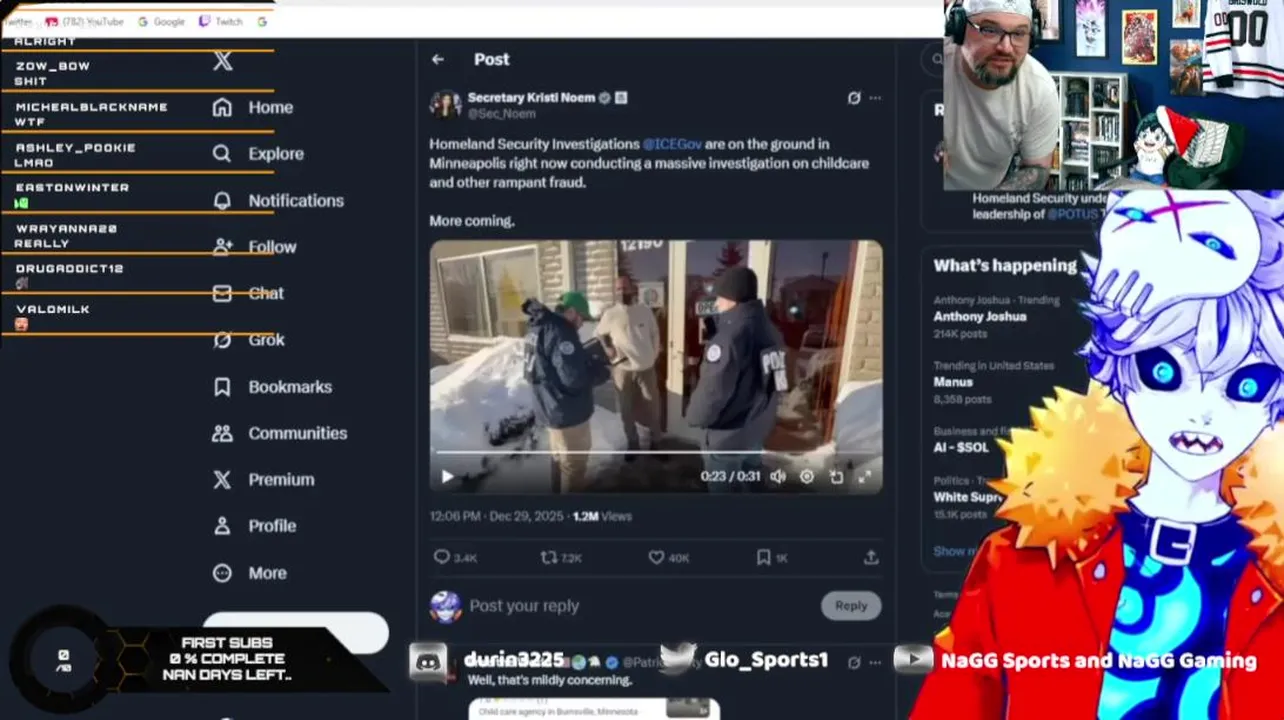Viewport: 1284px width, 720px height.
Task: Click the Grok explain icon on the post
Action: [x=853, y=98]
